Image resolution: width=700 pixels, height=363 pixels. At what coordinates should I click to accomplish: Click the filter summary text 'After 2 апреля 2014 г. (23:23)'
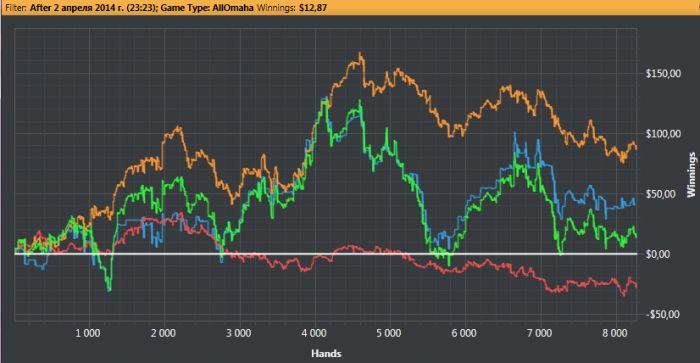click(x=94, y=8)
